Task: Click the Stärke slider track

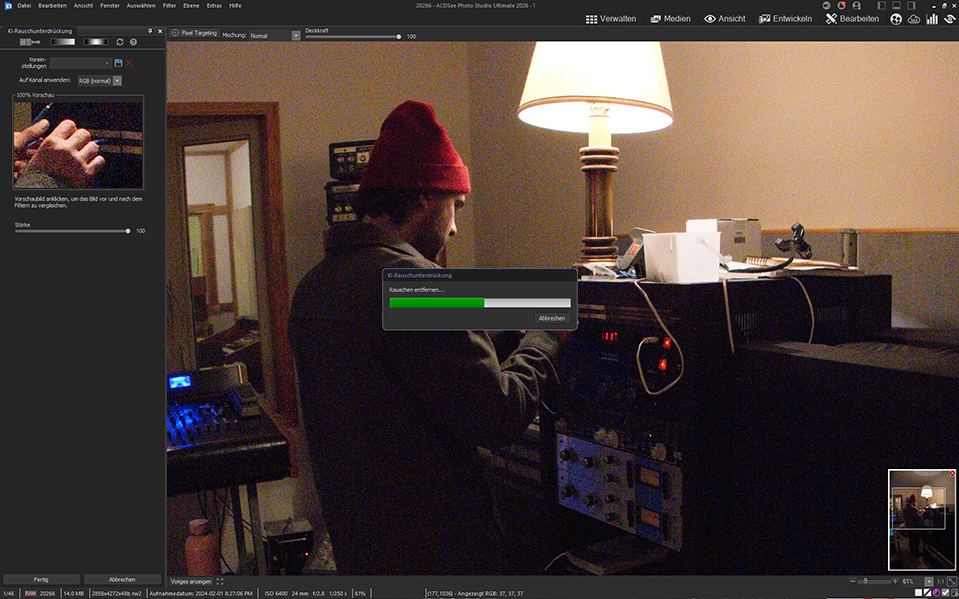Action: click(x=70, y=231)
